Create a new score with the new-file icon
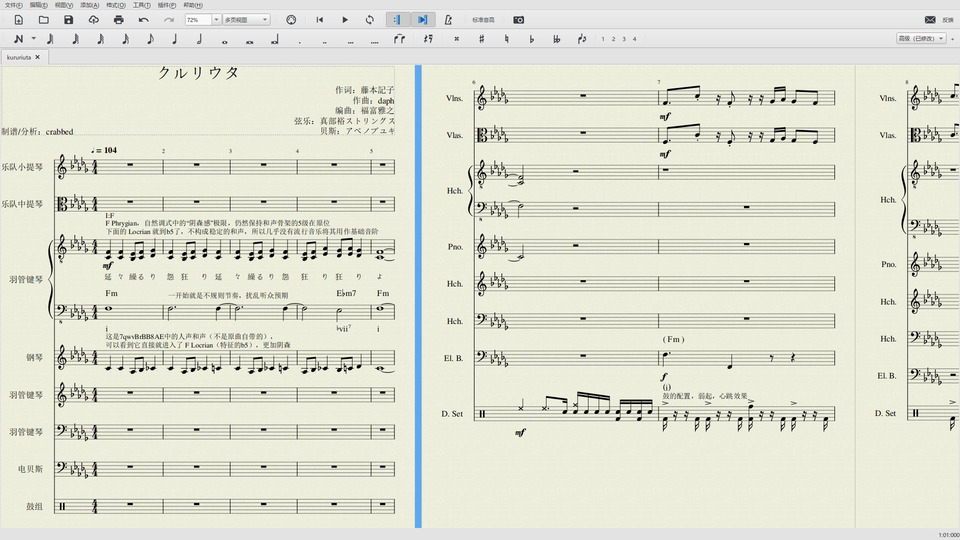The image size is (960, 540). [x=18, y=20]
